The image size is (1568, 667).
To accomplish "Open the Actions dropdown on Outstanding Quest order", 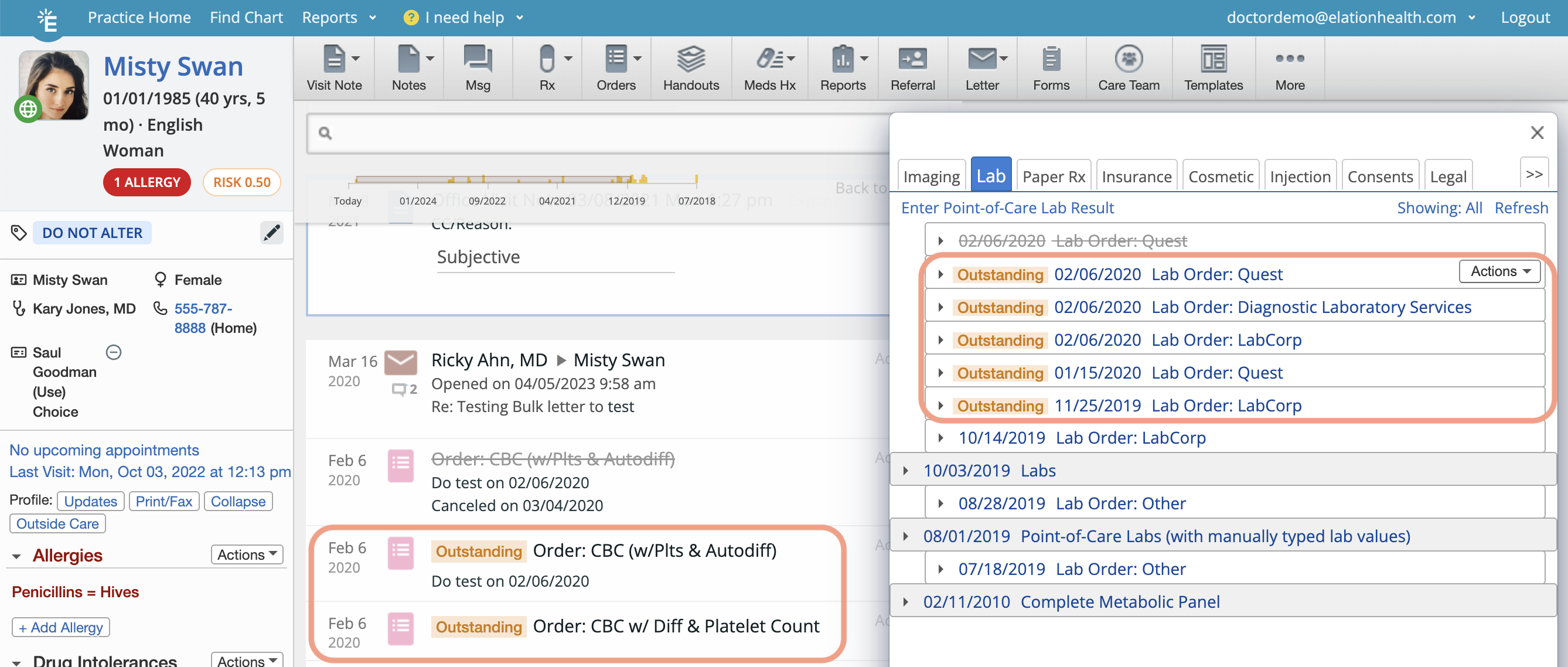I will [x=1499, y=271].
